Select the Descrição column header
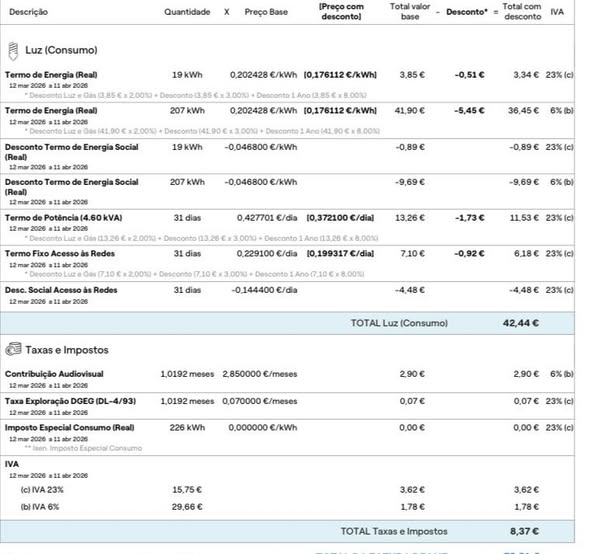Screen dimensions: 590x554 click(29, 12)
